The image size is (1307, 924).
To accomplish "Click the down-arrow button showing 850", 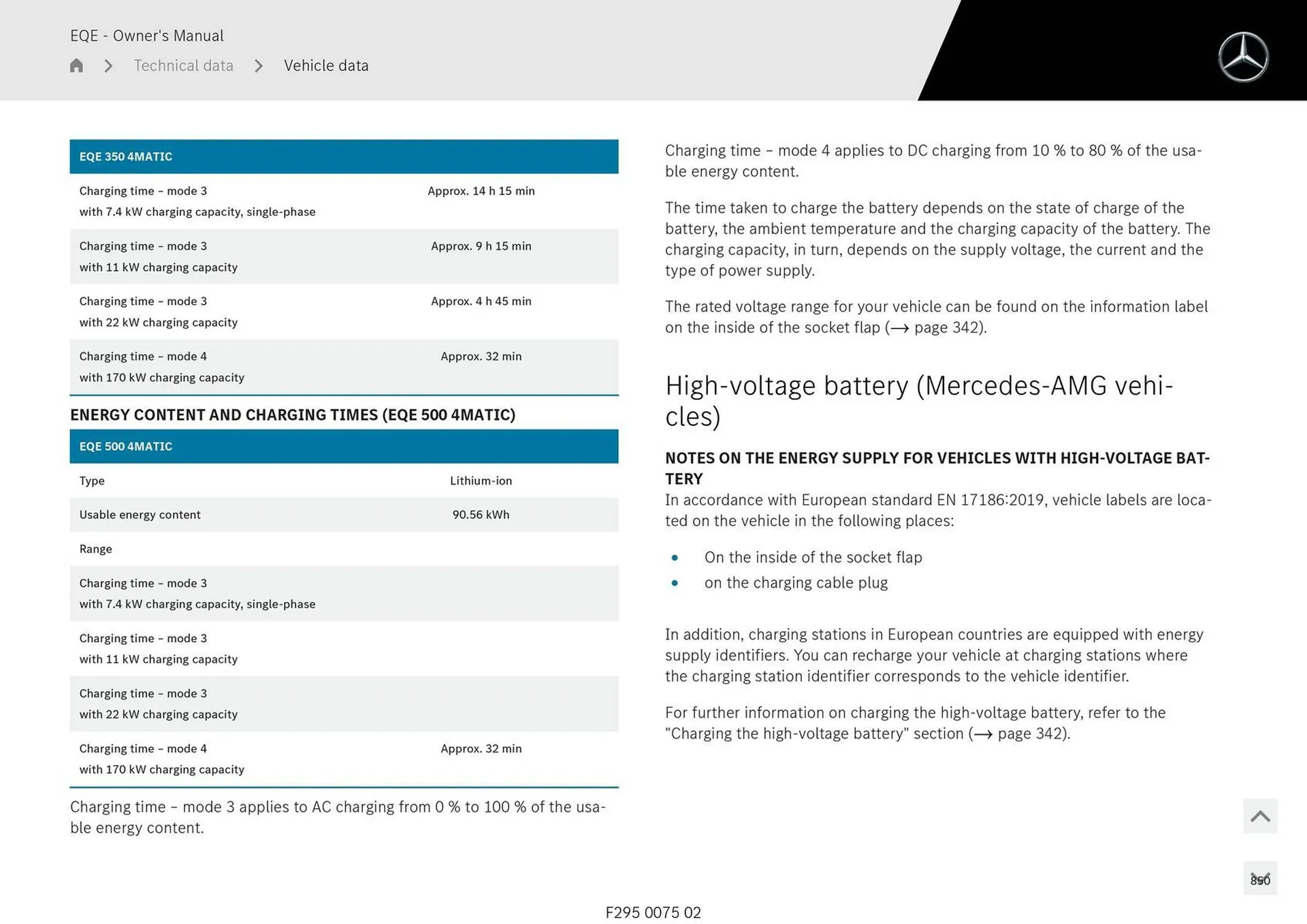I will click(1260, 878).
